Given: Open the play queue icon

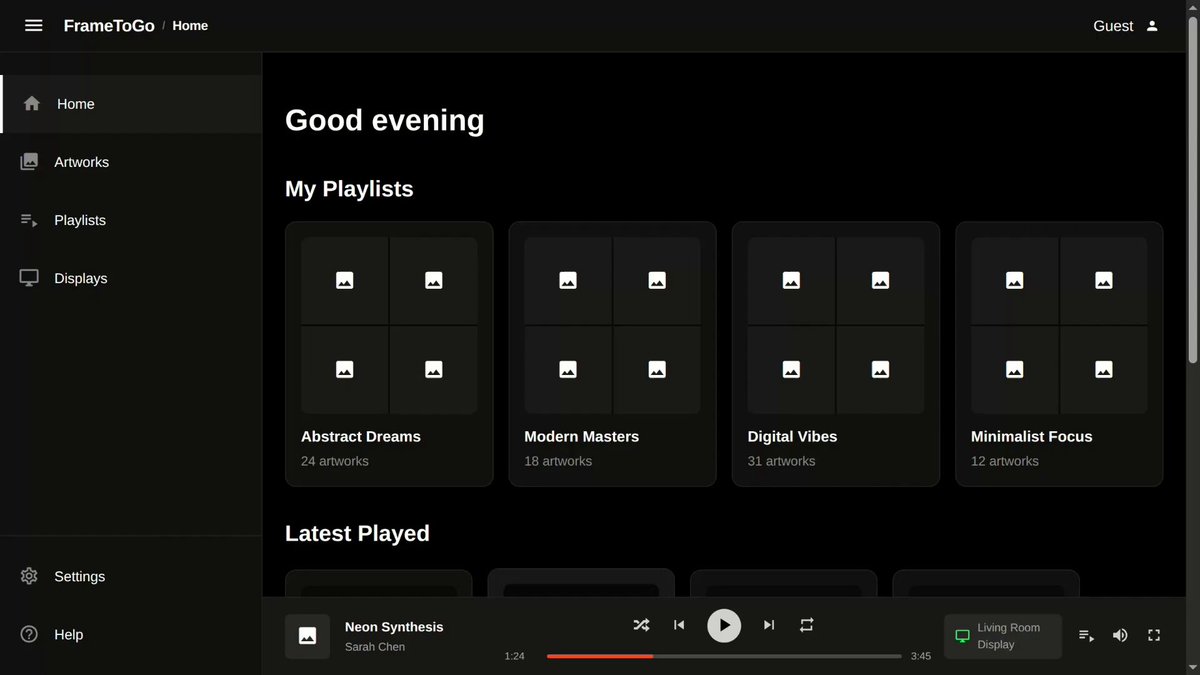Looking at the screenshot, I should [1086, 635].
